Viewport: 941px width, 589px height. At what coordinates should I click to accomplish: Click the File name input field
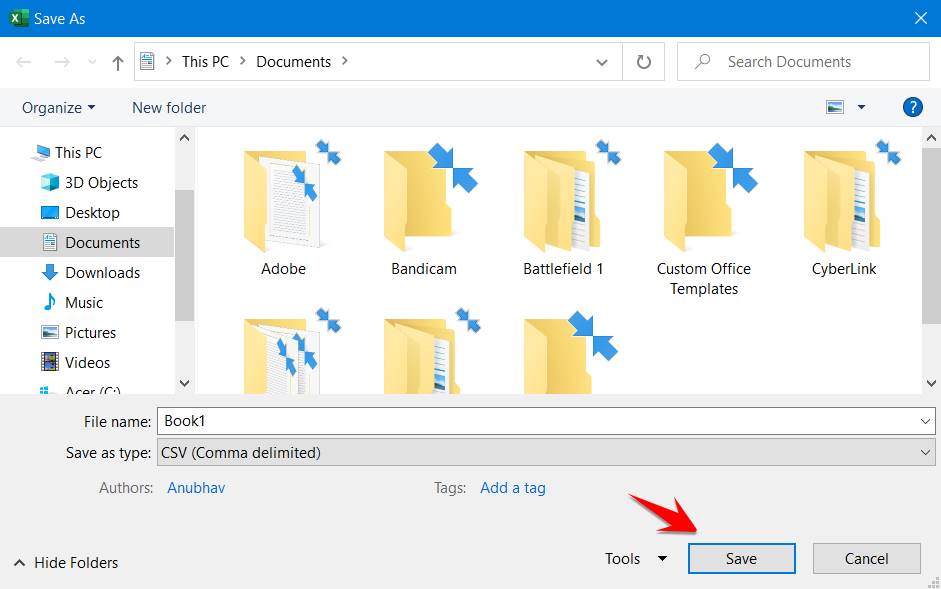click(x=538, y=421)
